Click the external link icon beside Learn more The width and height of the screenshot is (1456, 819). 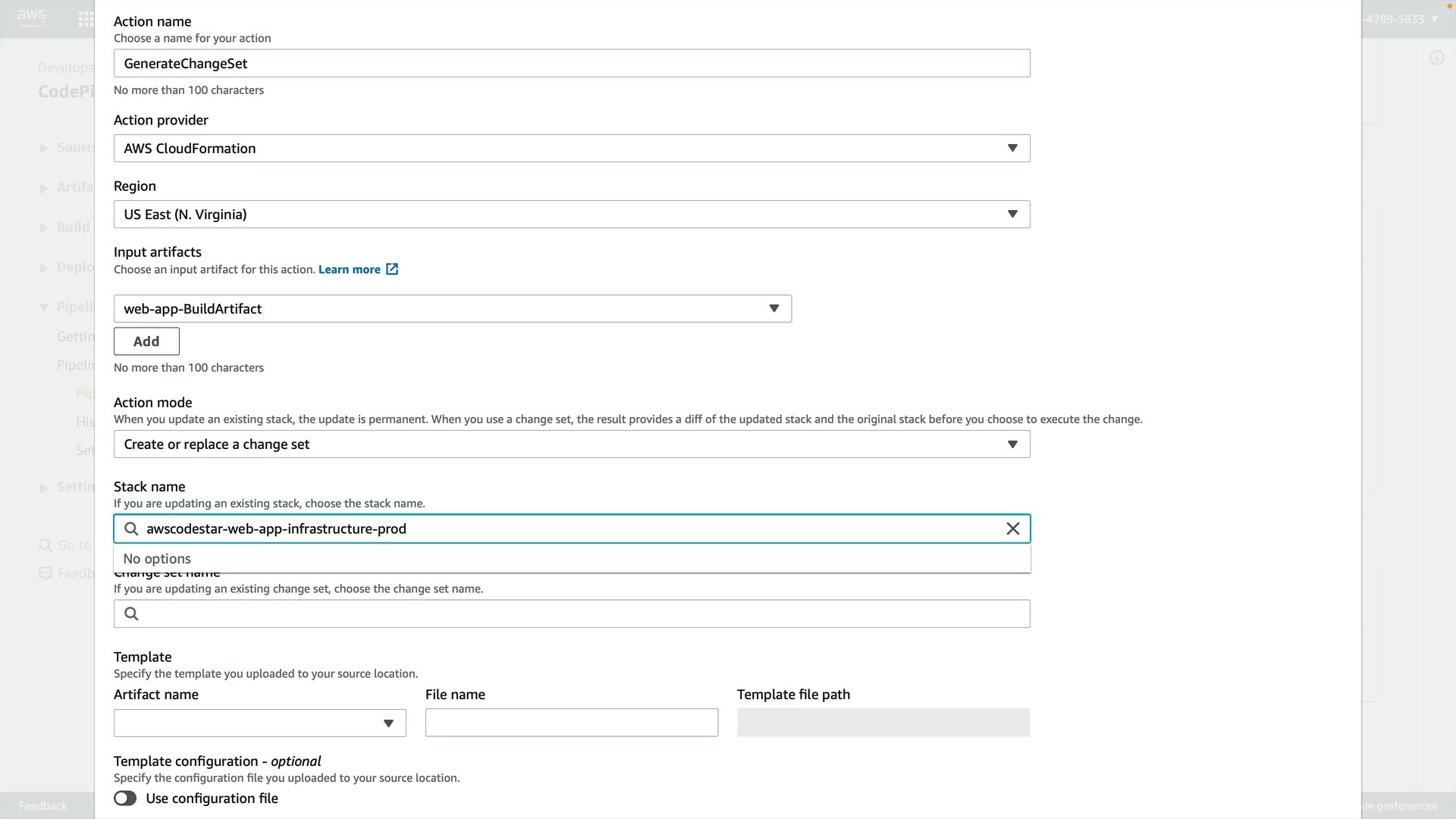pos(392,269)
